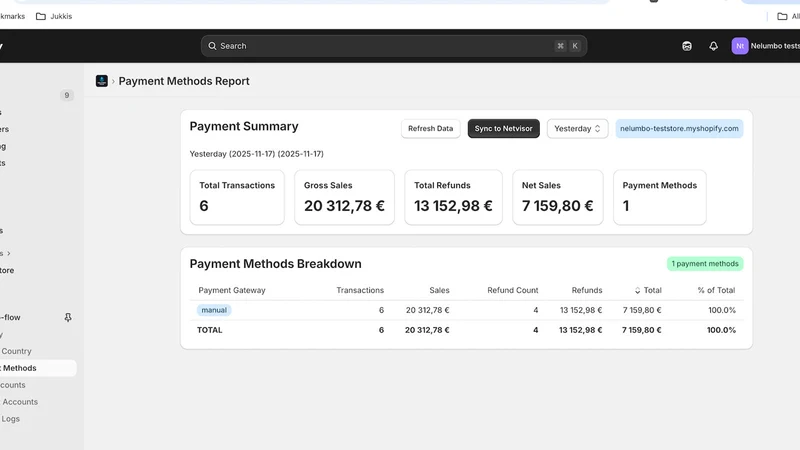
Task: Open Logs item in sidebar
Action: pos(10,418)
